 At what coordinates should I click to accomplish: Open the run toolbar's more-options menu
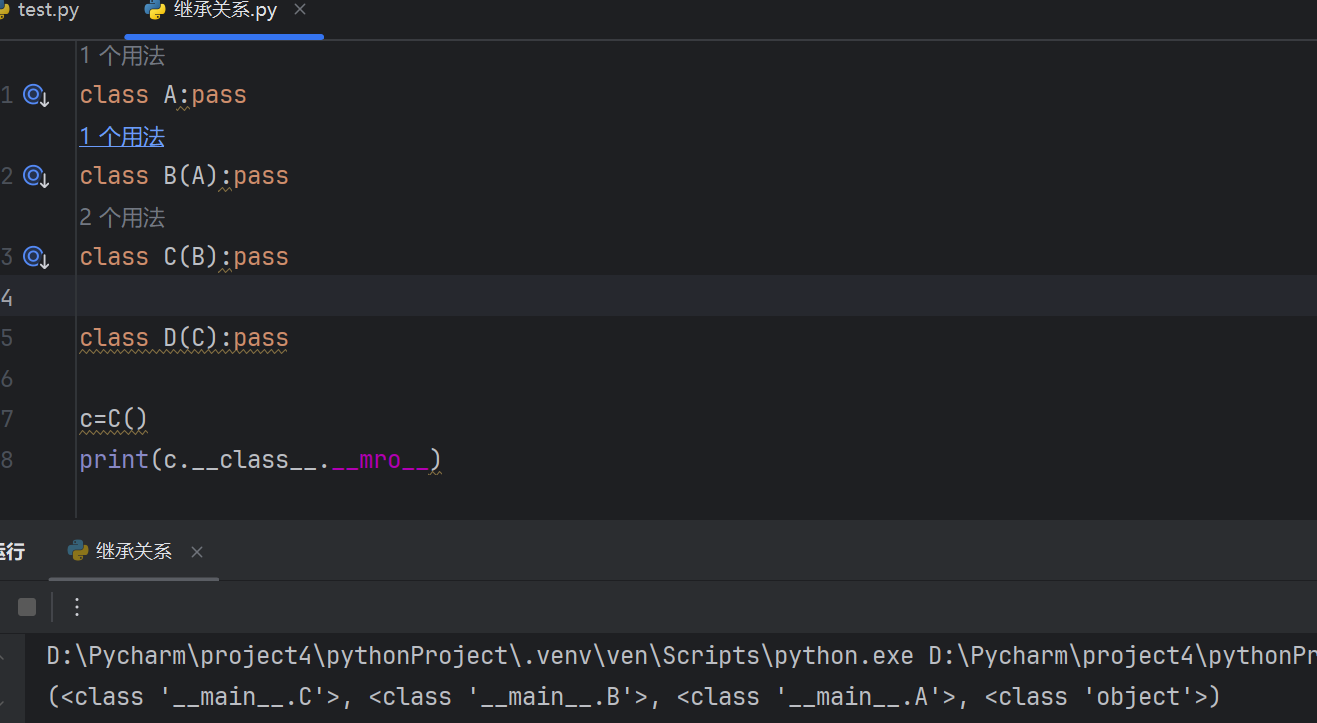tap(77, 607)
